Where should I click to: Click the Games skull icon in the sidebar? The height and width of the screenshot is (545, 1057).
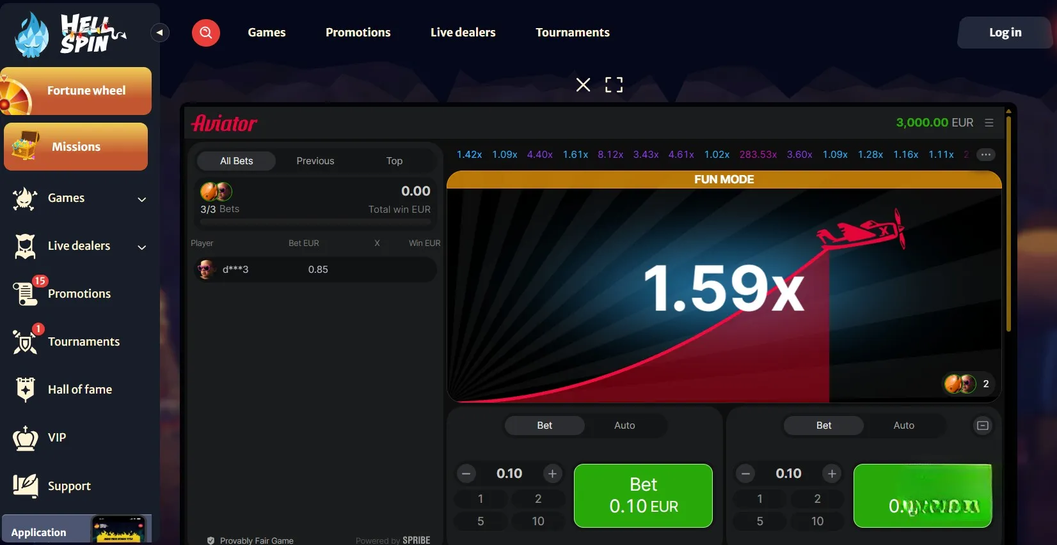pyautogui.click(x=25, y=198)
